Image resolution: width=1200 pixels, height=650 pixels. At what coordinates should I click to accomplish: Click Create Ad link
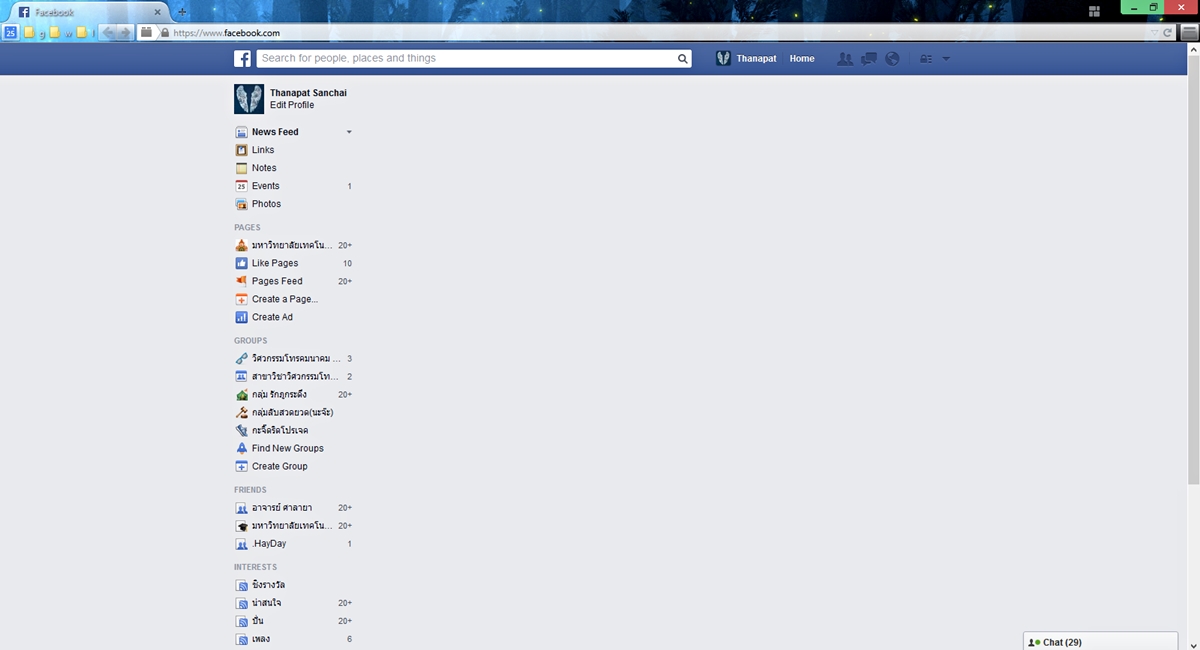[272, 317]
